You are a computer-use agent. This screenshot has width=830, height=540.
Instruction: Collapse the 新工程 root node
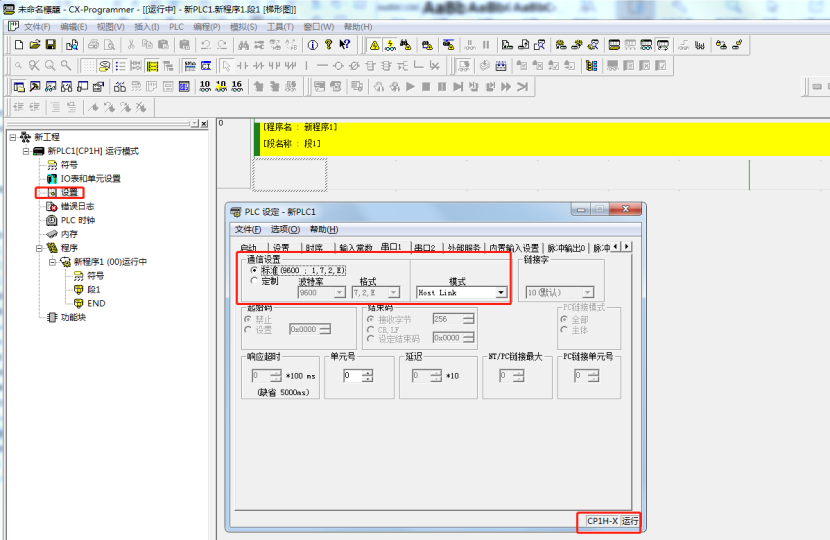[x=12, y=137]
